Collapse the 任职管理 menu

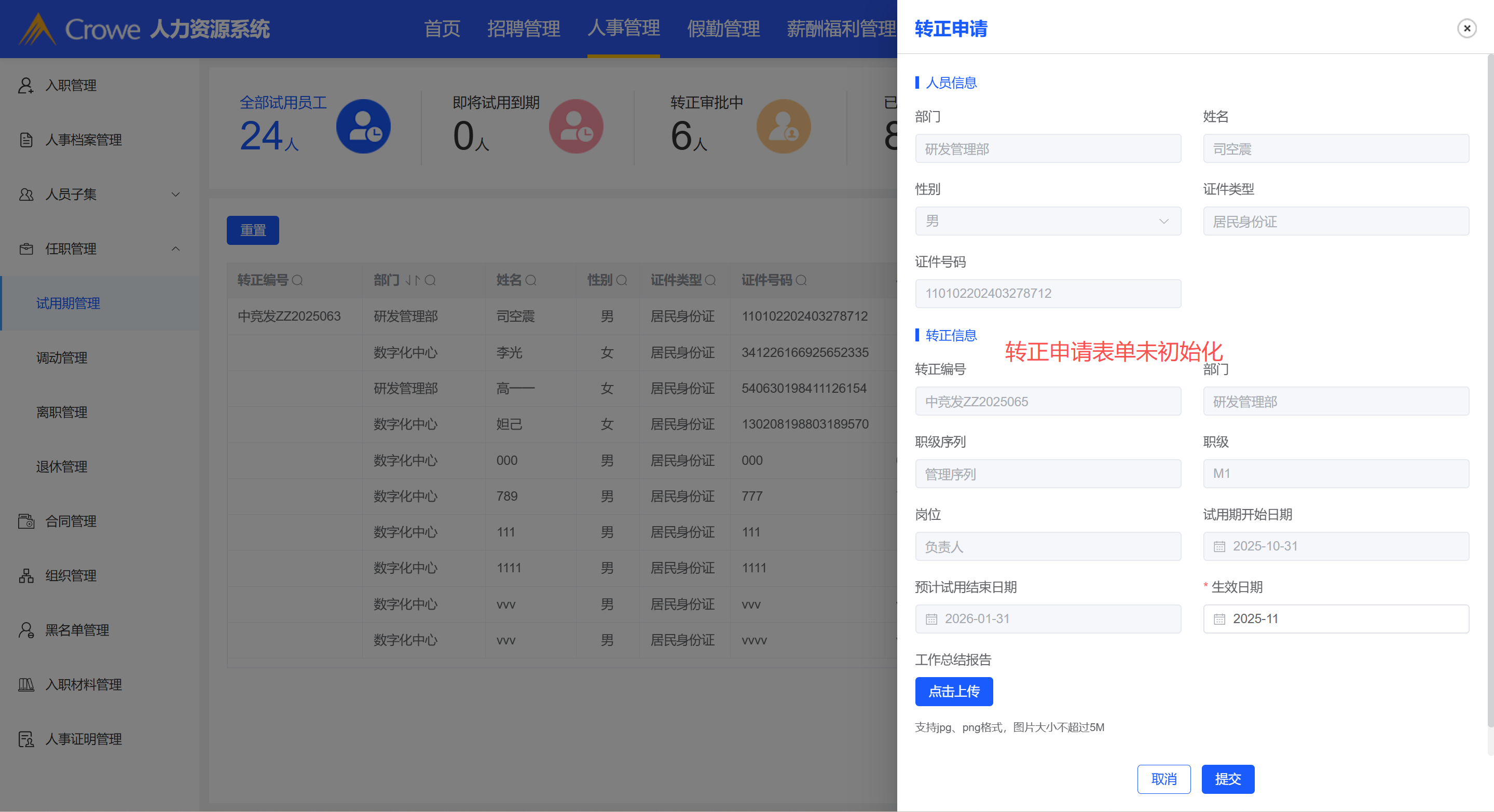pos(175,249)
